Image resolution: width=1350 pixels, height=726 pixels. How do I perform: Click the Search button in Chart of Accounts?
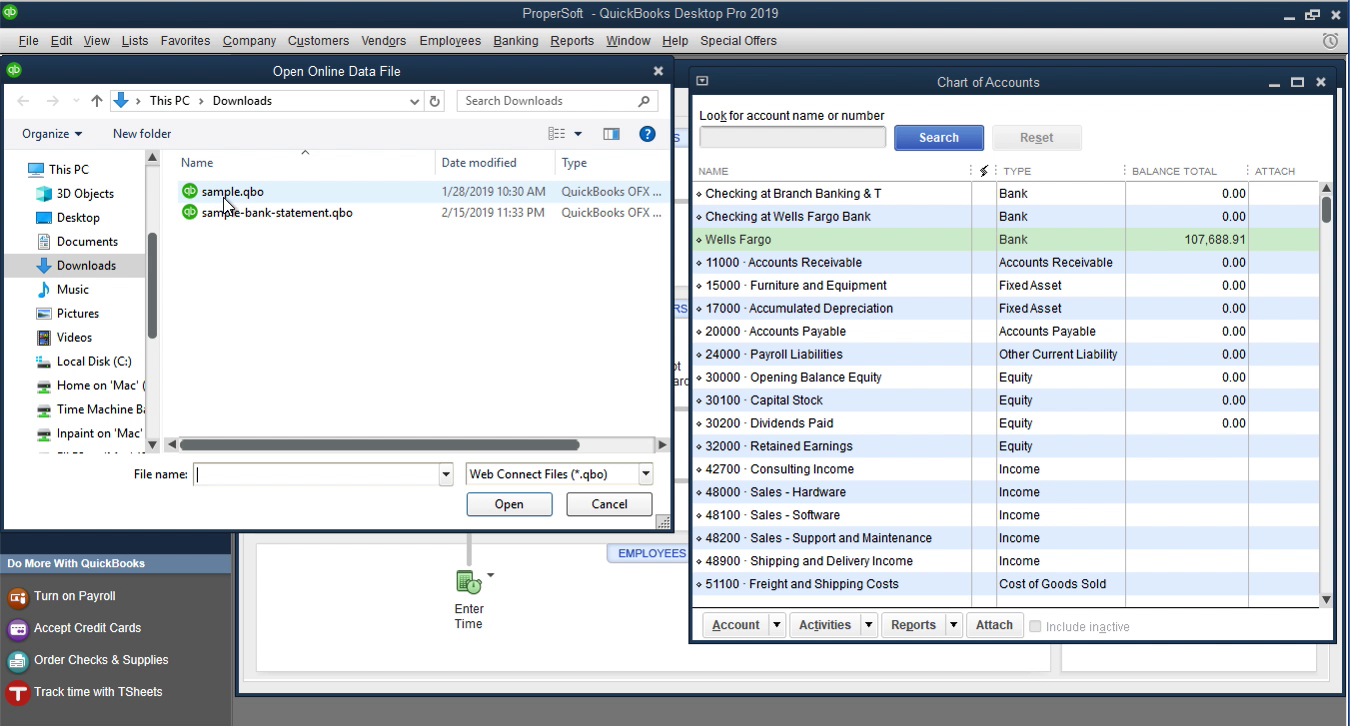coord(938,138)
